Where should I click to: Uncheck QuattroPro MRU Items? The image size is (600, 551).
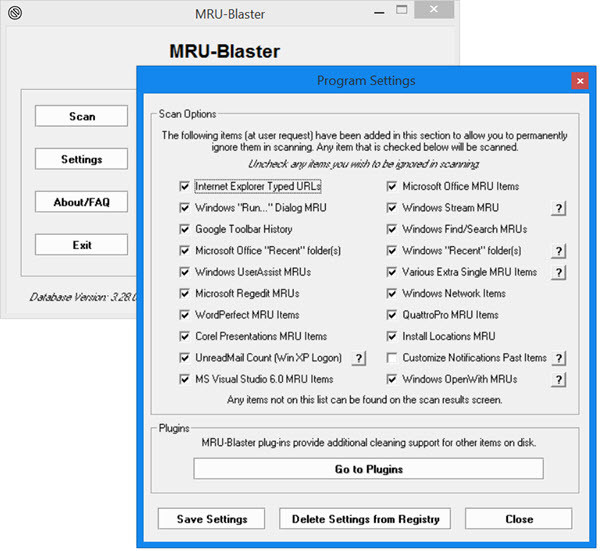[391, 315]
